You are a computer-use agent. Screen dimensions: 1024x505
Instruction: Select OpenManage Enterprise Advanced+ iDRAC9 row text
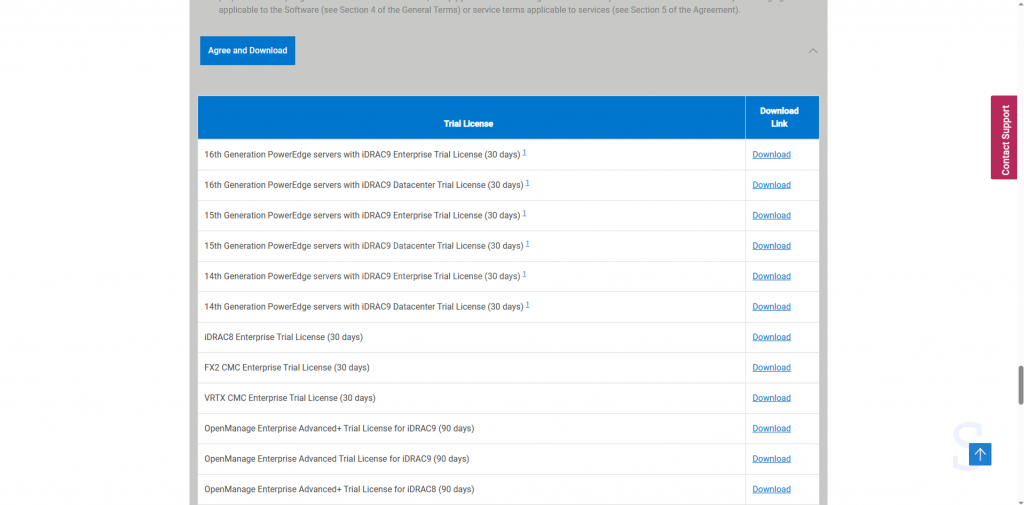click(x=339, y=429)
